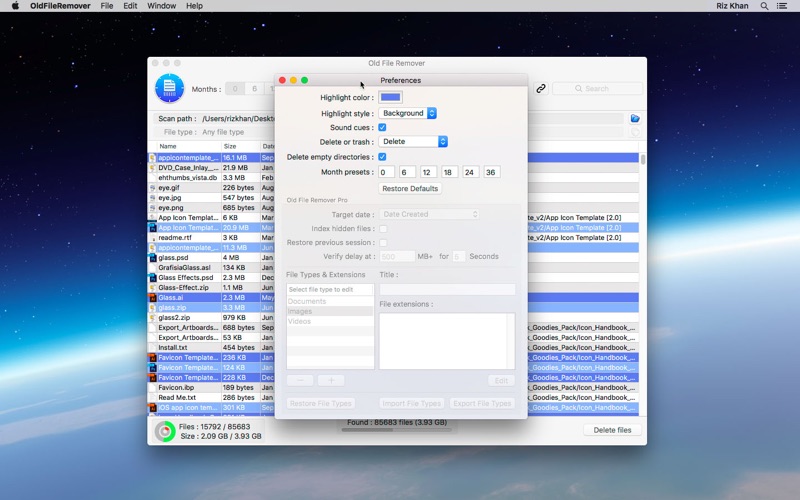Click the first month preset field showing 0

point(387,172)
